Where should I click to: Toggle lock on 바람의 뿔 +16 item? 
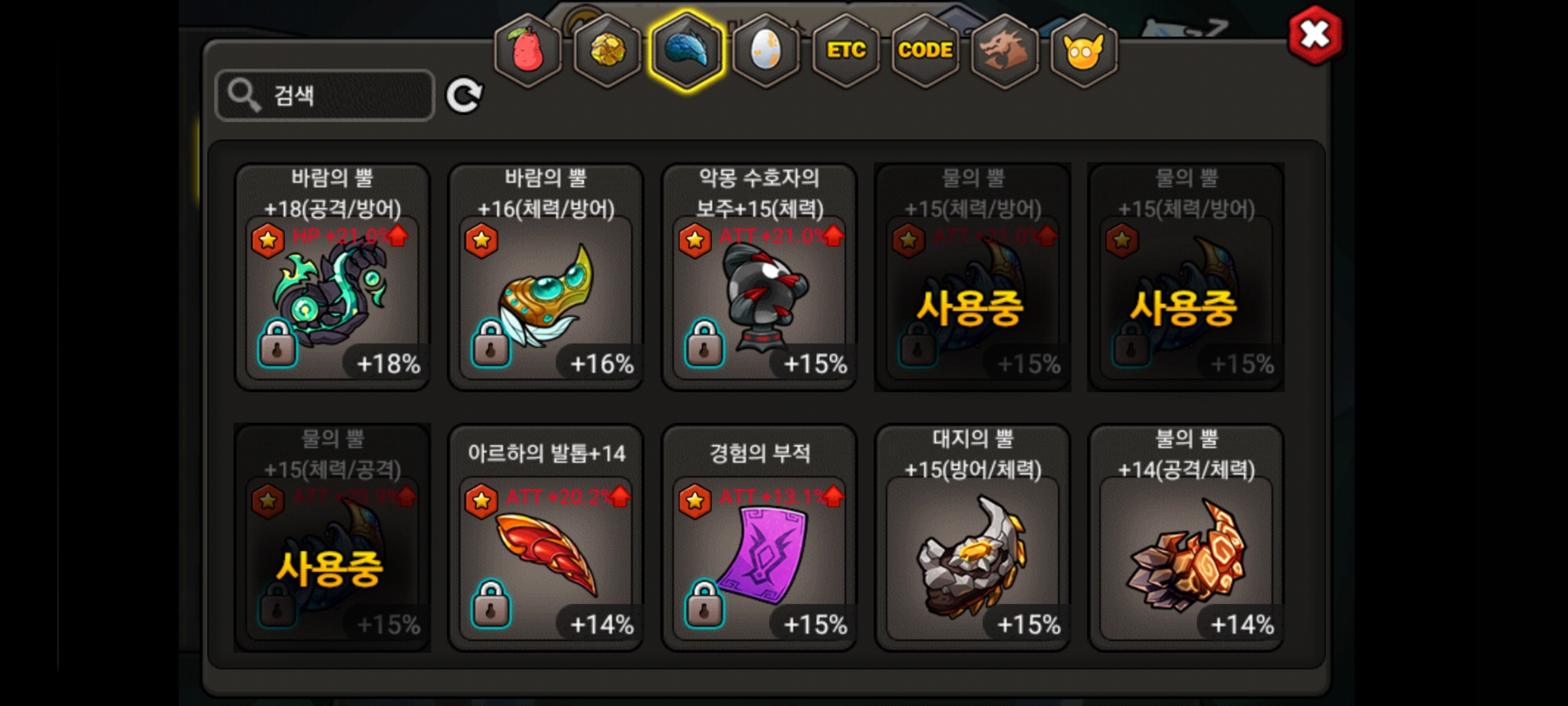coord(491,343)
